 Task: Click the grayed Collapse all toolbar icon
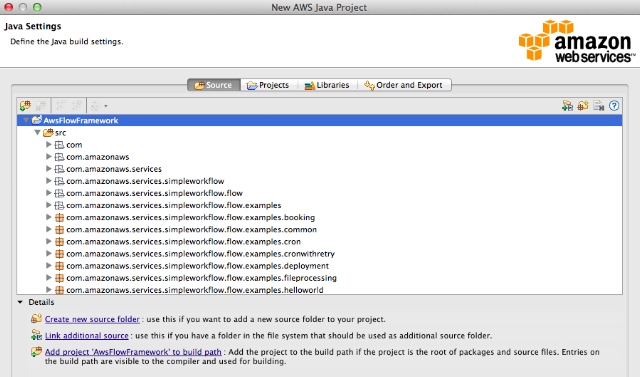(77, 106)
